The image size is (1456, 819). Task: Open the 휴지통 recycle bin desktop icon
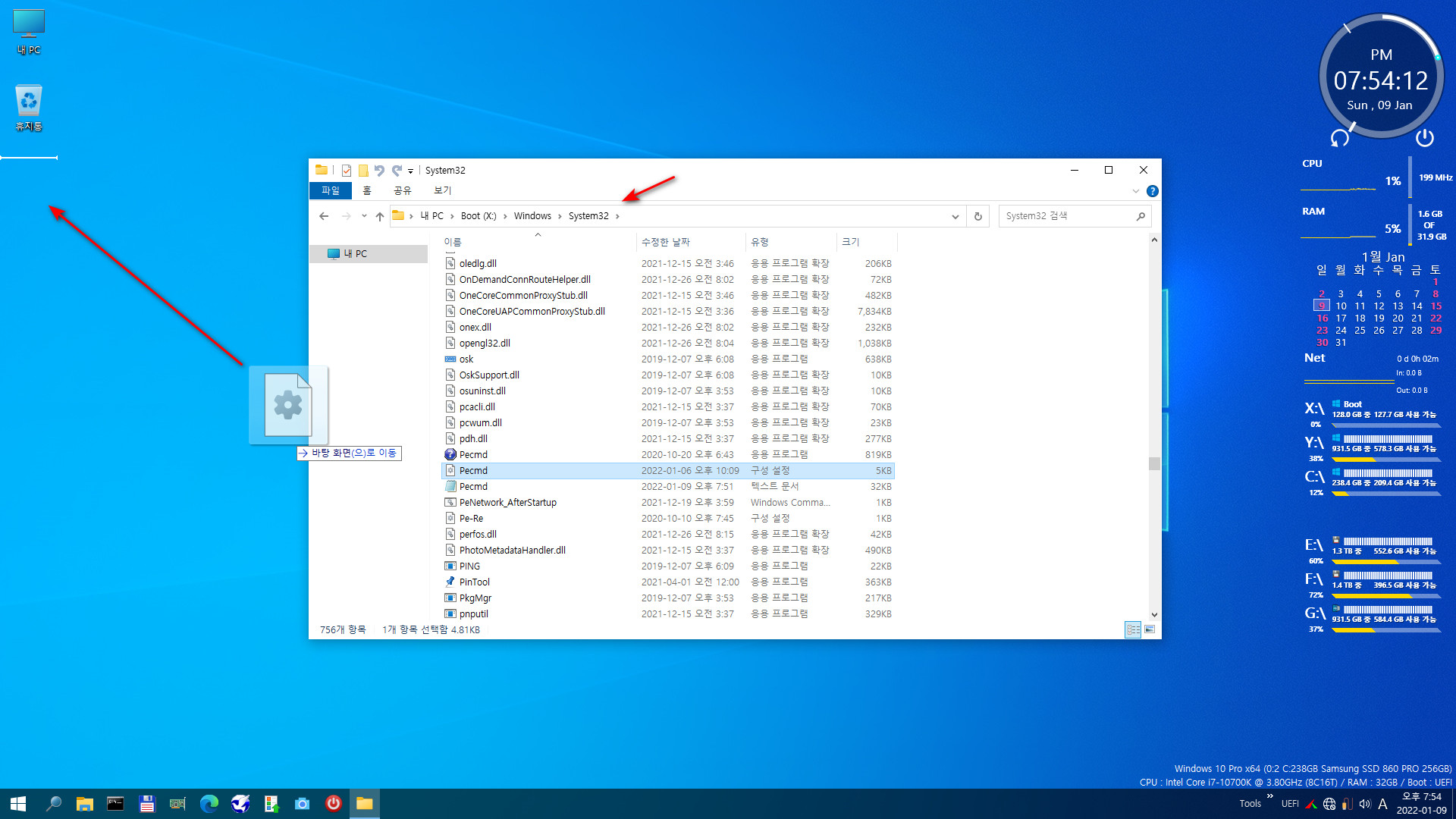tap(29, 108)
